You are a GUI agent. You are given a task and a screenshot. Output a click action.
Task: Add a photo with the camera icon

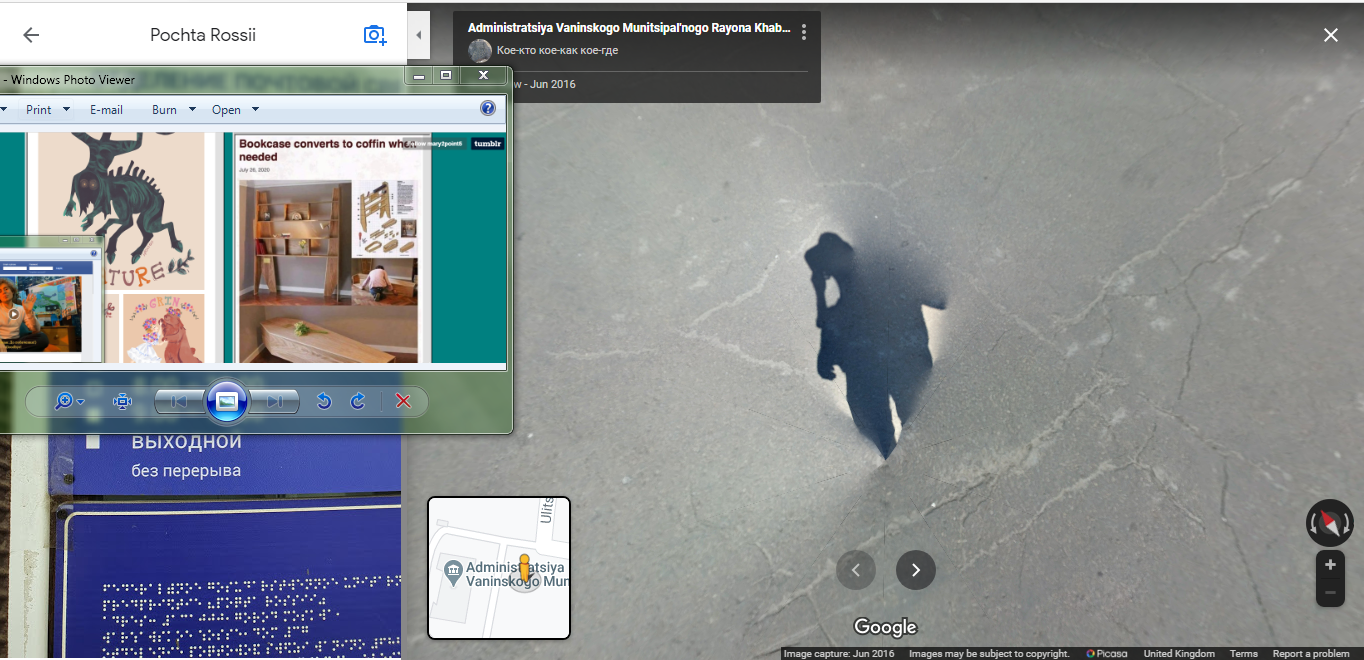click(x=375, y=35)
